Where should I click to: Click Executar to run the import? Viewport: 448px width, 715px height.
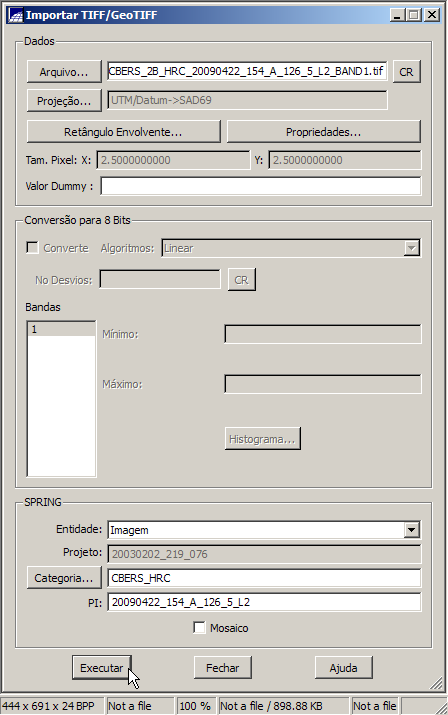[x=102, y=668]
